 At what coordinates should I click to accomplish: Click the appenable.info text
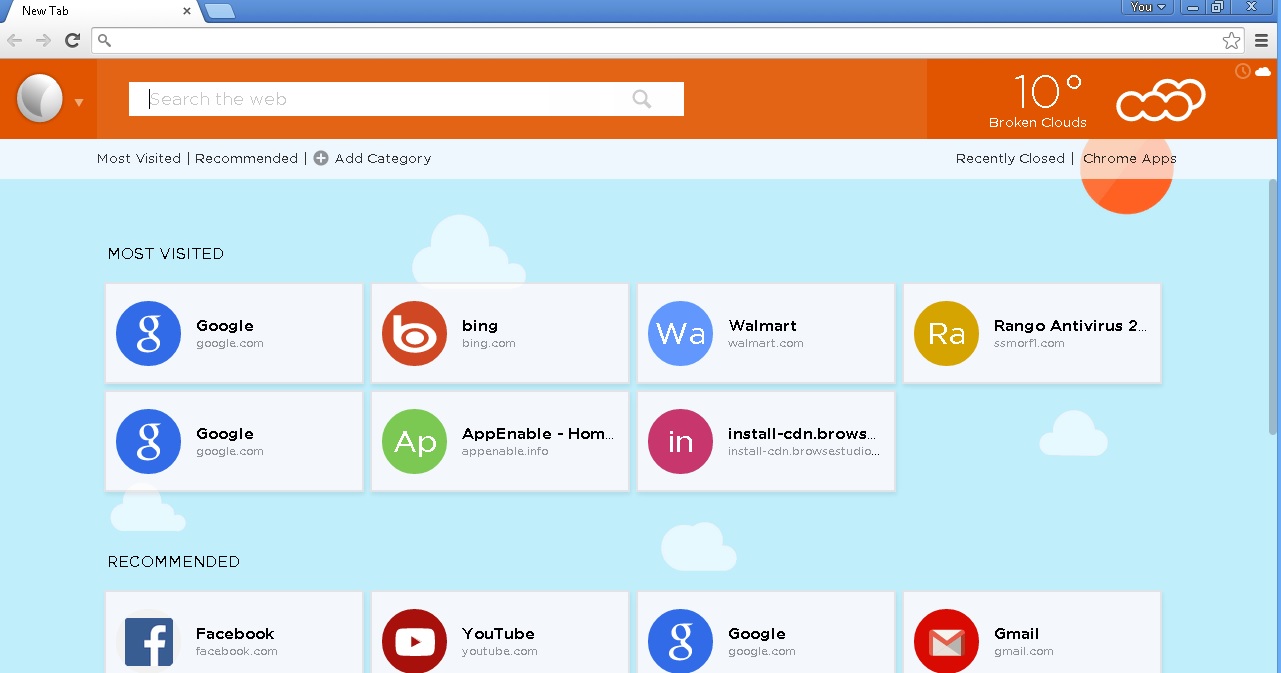tap(505, 451)
